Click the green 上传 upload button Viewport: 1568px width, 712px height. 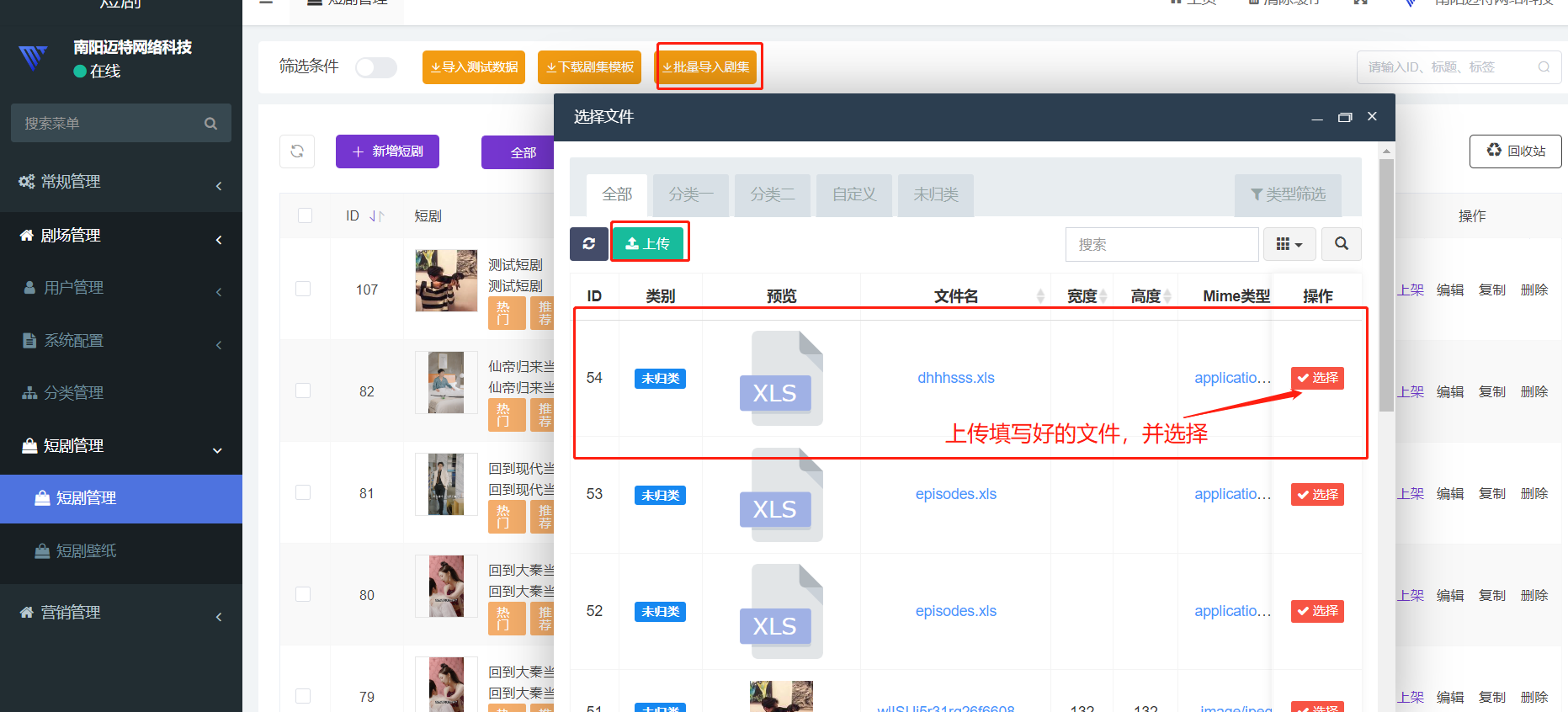coord(647,243)
